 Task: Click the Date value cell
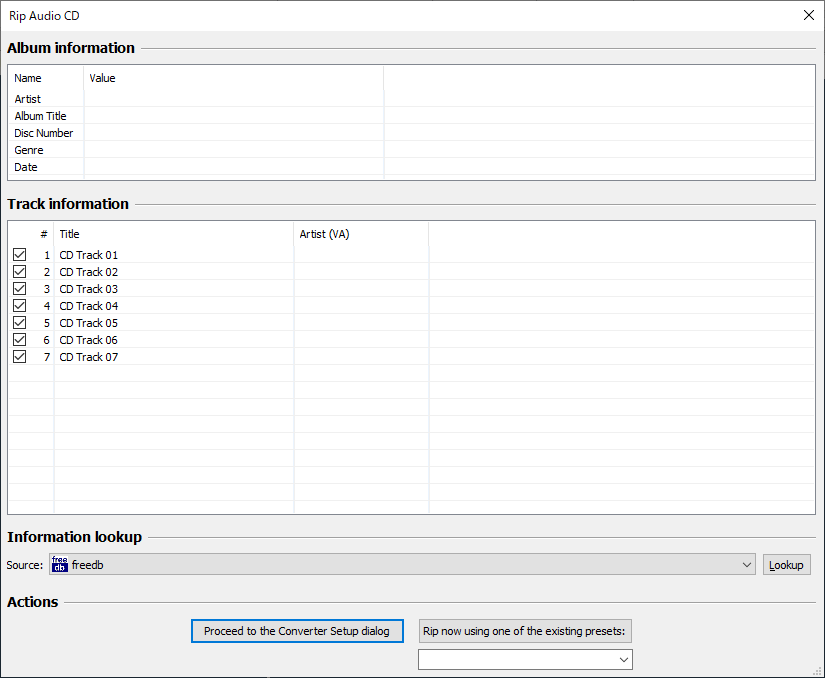(x=233, y=167)
